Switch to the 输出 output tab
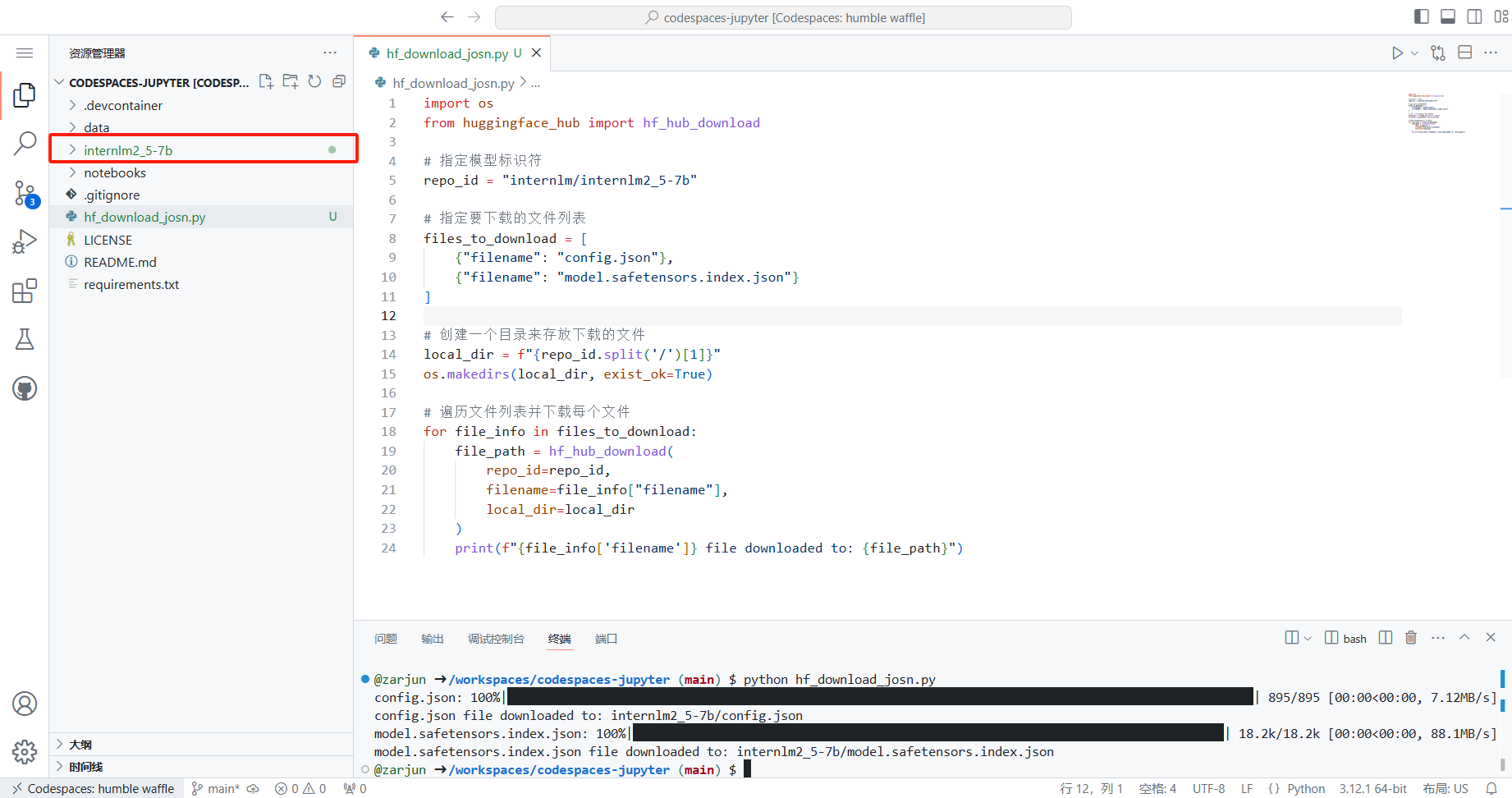This screenshot has height=798, width=1512. point(433,639)
